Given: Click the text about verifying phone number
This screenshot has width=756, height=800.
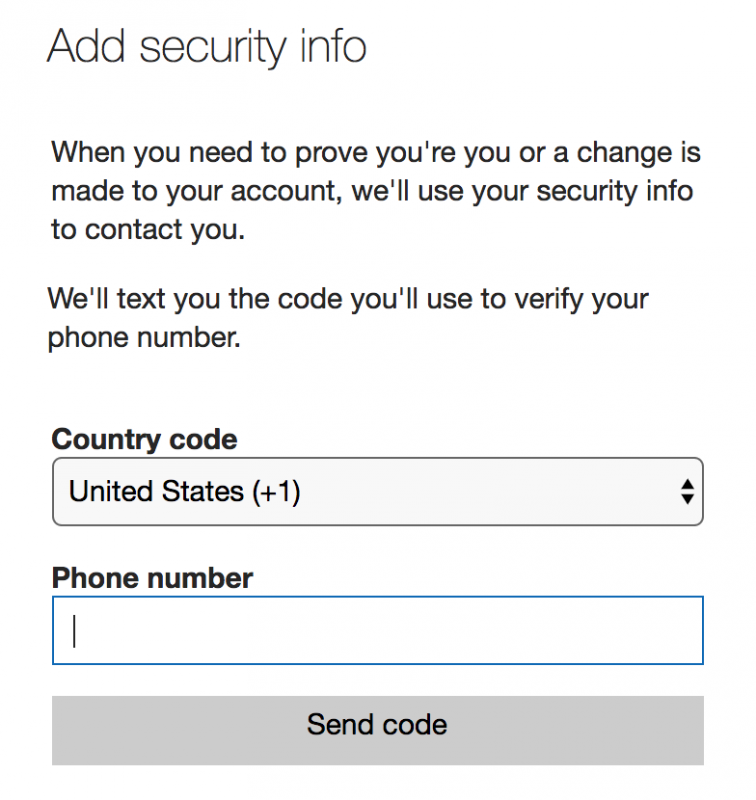Looking at the screenshot, I should pyautogui.click(x=350, y=317).
